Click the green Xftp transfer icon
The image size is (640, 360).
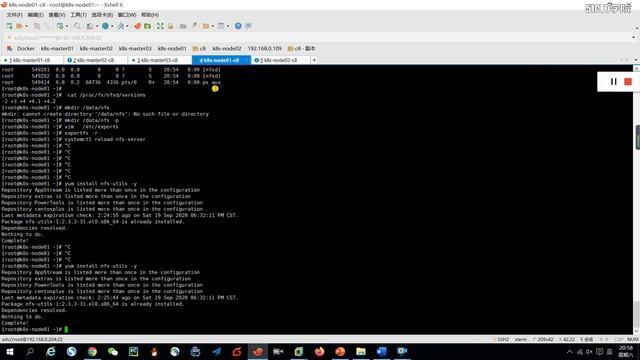coord(148,26)
